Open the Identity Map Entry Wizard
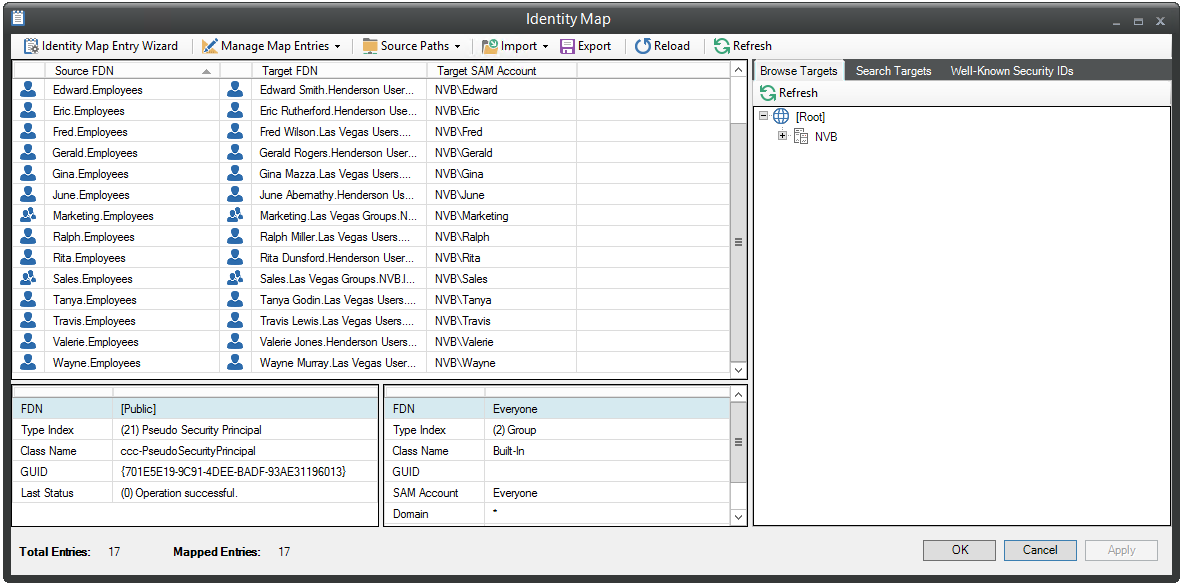Screen dimensions: 1183x586 tap(101, 46)
